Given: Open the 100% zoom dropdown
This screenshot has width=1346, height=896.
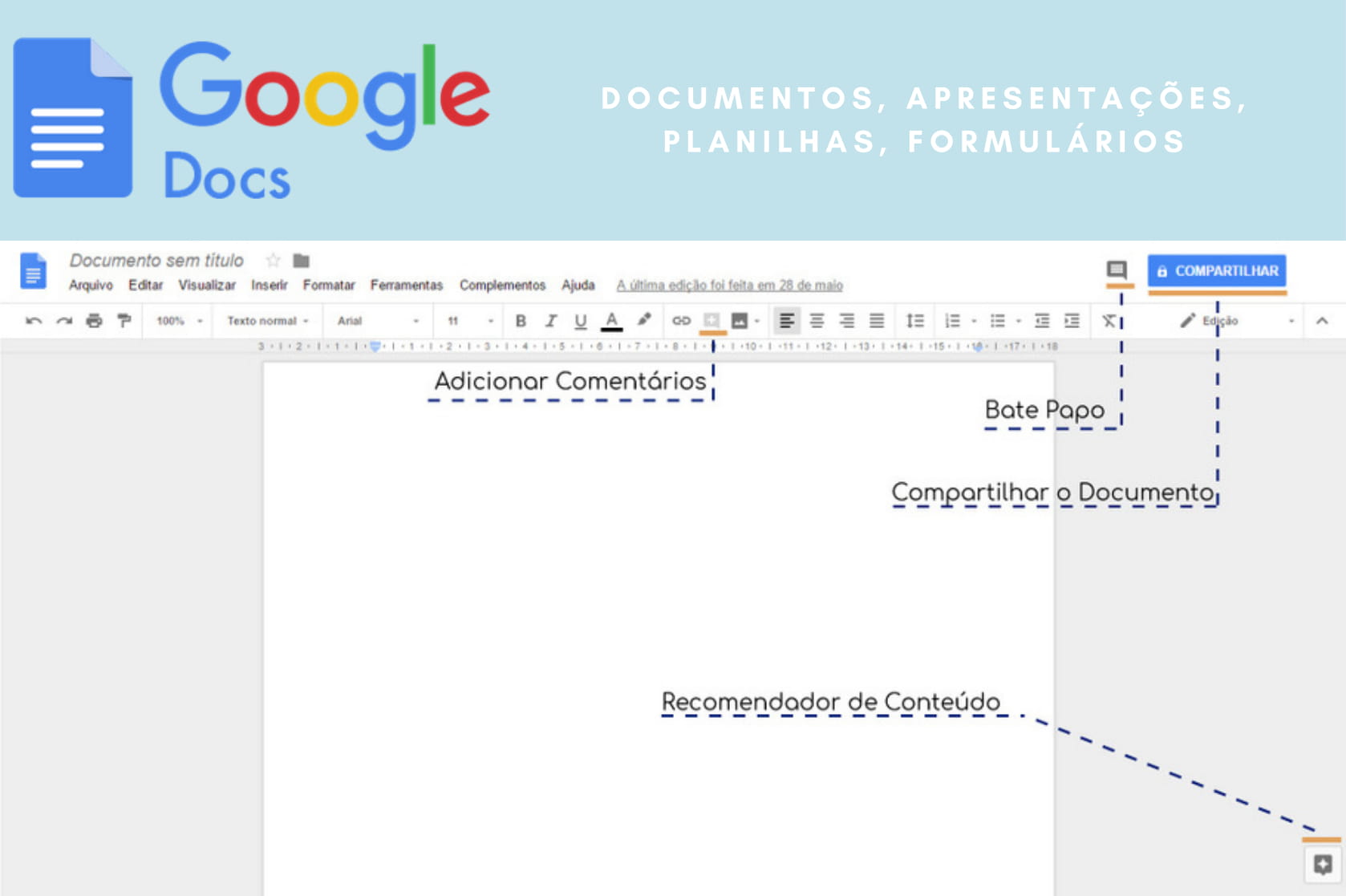Looking at the screenshot, I should click(x=179, y=321).
